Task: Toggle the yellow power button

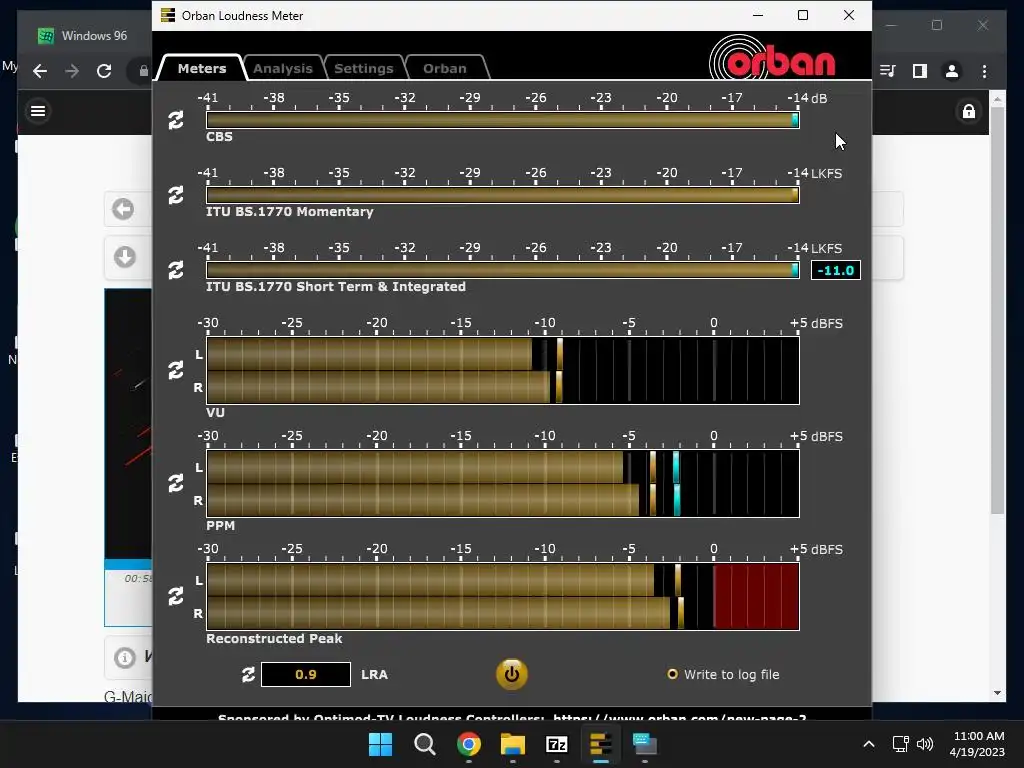Action: click(511, 675)
